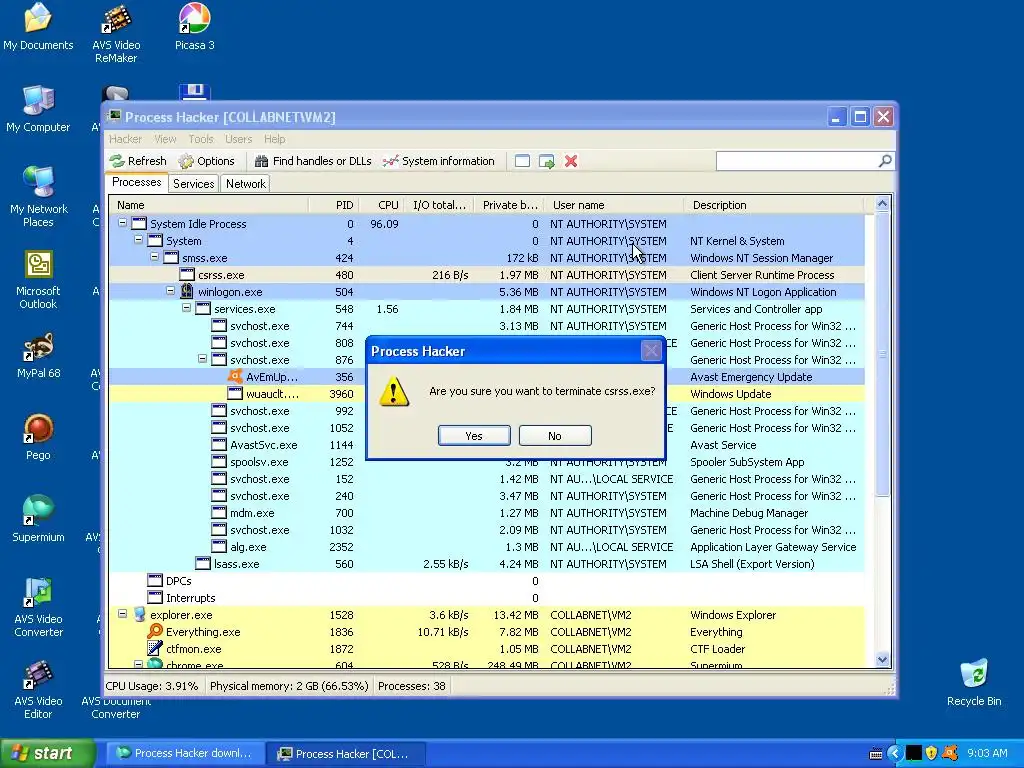Click the Avast tray icon
The image size is (1024, 768).
(x=950, y=753)
